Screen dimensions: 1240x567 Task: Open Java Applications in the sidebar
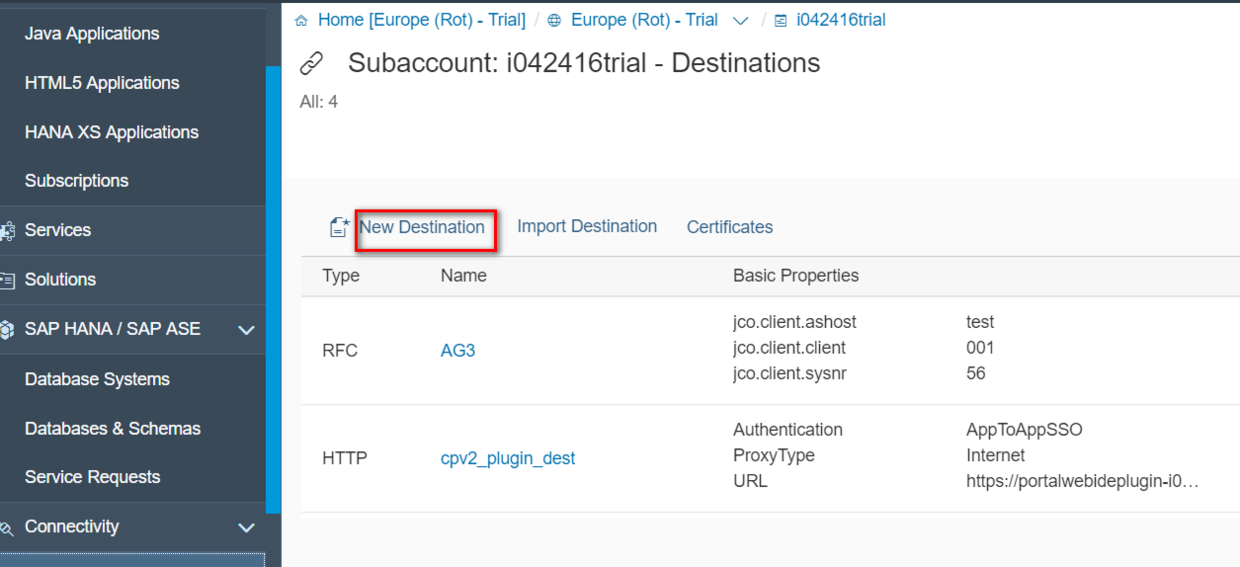(x=92, y=34)
